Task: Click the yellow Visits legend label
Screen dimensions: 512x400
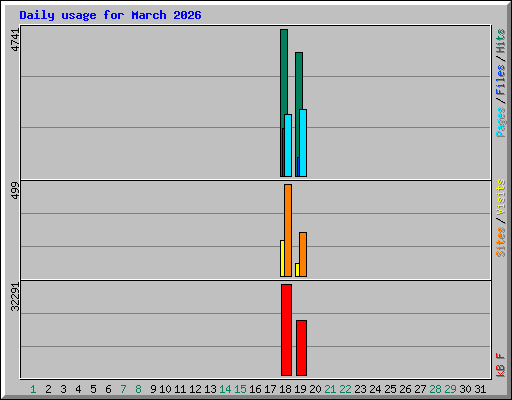Action: (500, 197)
